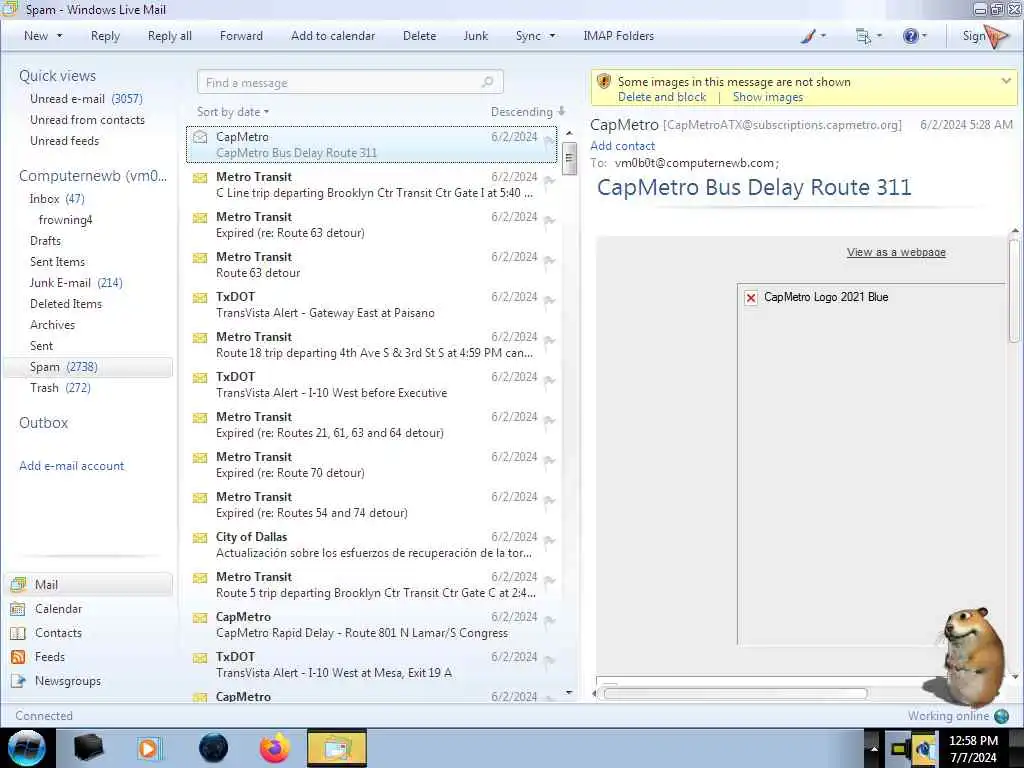This screenshot has height=768, width=1024.
Task: Click the horizontal scrollbar of the reading pane
Action: (736, 694)
